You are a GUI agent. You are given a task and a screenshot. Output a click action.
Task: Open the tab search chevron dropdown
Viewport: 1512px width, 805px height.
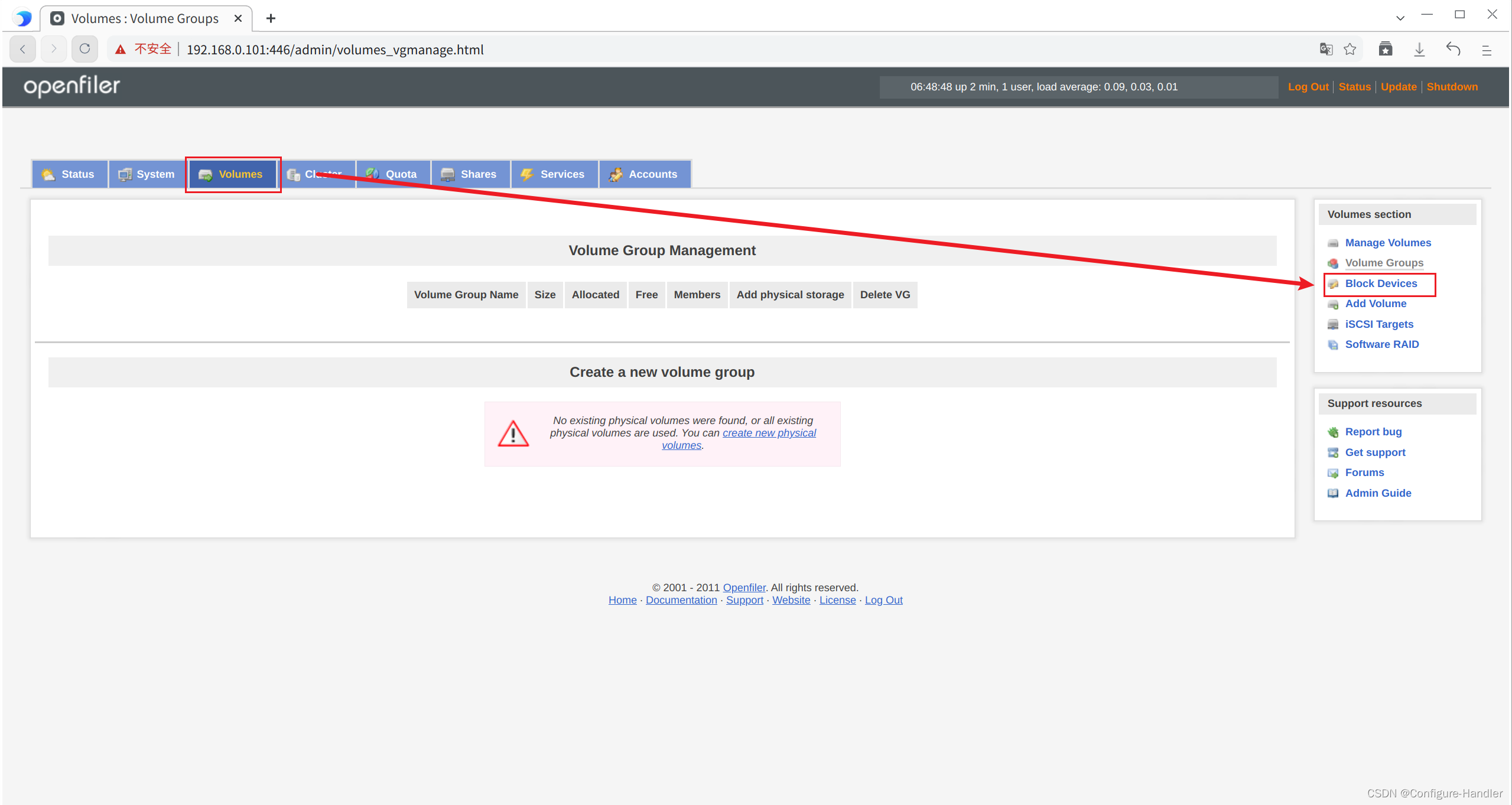click(x=1400, y=18)
